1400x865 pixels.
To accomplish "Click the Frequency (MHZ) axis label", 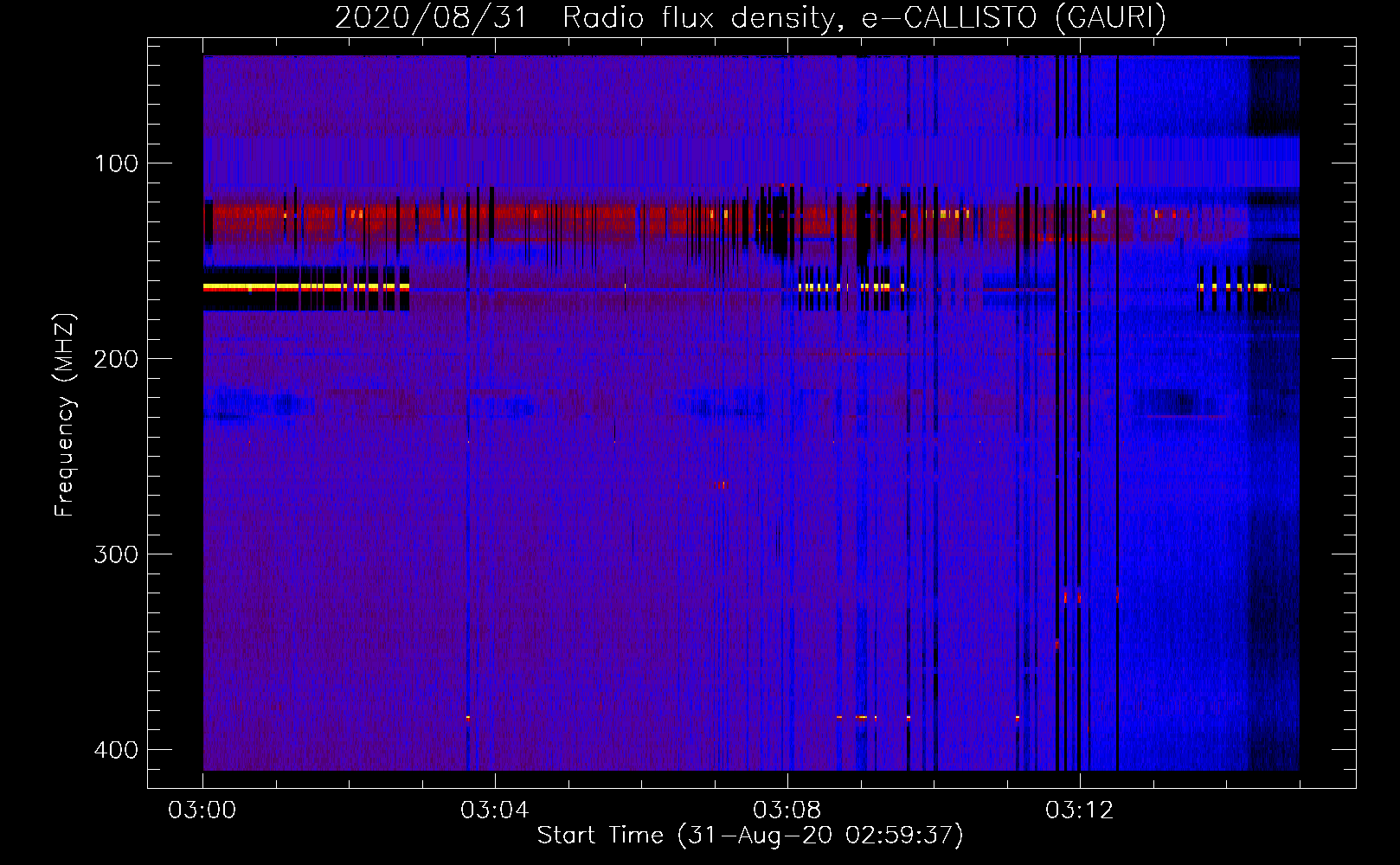I will tap(65, 414).
